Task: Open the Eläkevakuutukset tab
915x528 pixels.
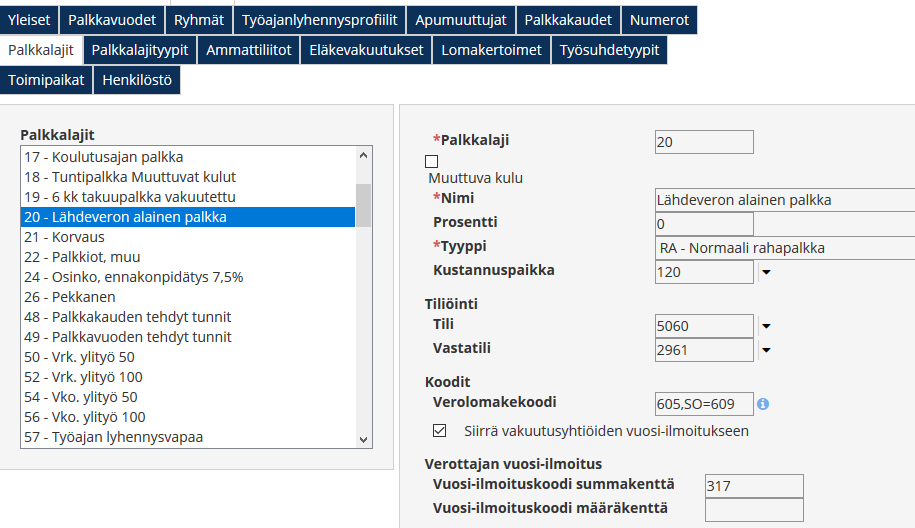Action: 366,50
